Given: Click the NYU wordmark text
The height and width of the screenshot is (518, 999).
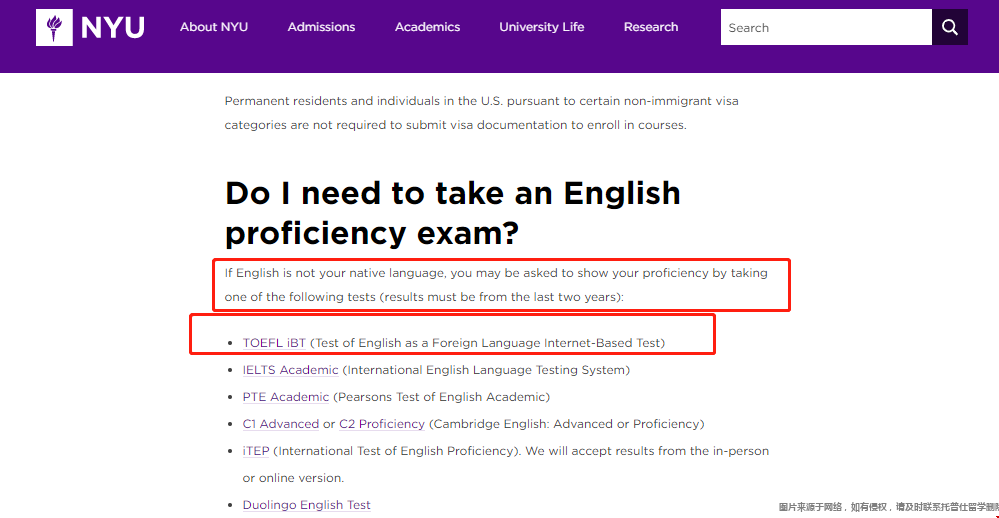Looking at the screenshot, I should point(113,27).
